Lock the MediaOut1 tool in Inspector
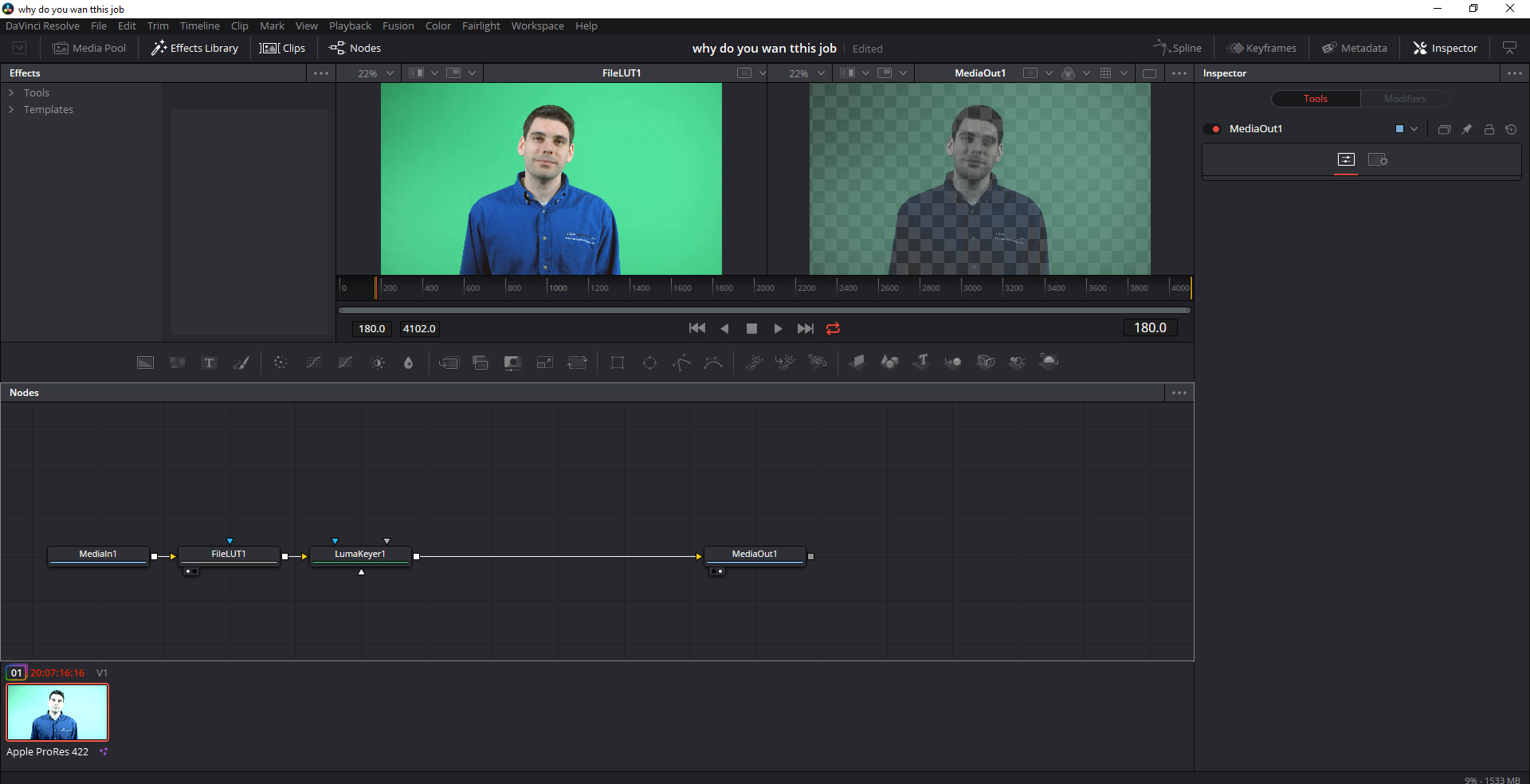The image size is (1530, 784). click(1489, 129)
